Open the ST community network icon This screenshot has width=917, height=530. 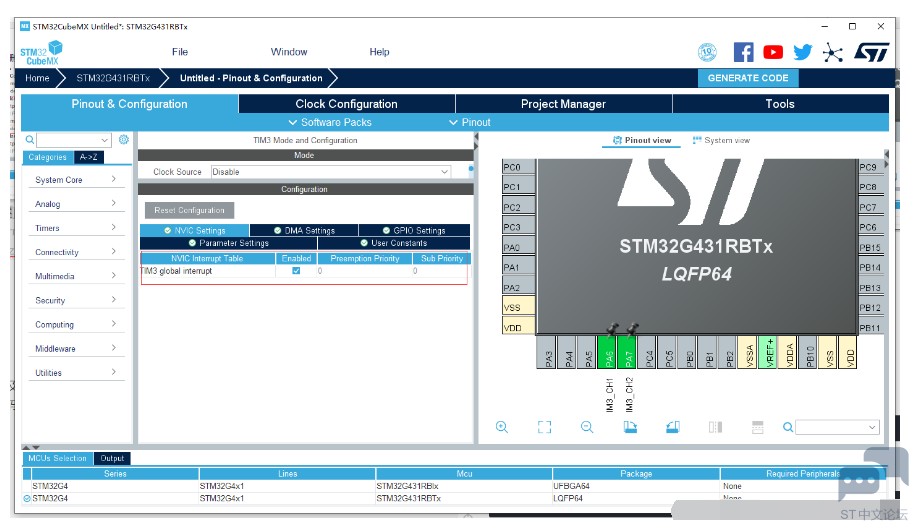coord(832,53)
